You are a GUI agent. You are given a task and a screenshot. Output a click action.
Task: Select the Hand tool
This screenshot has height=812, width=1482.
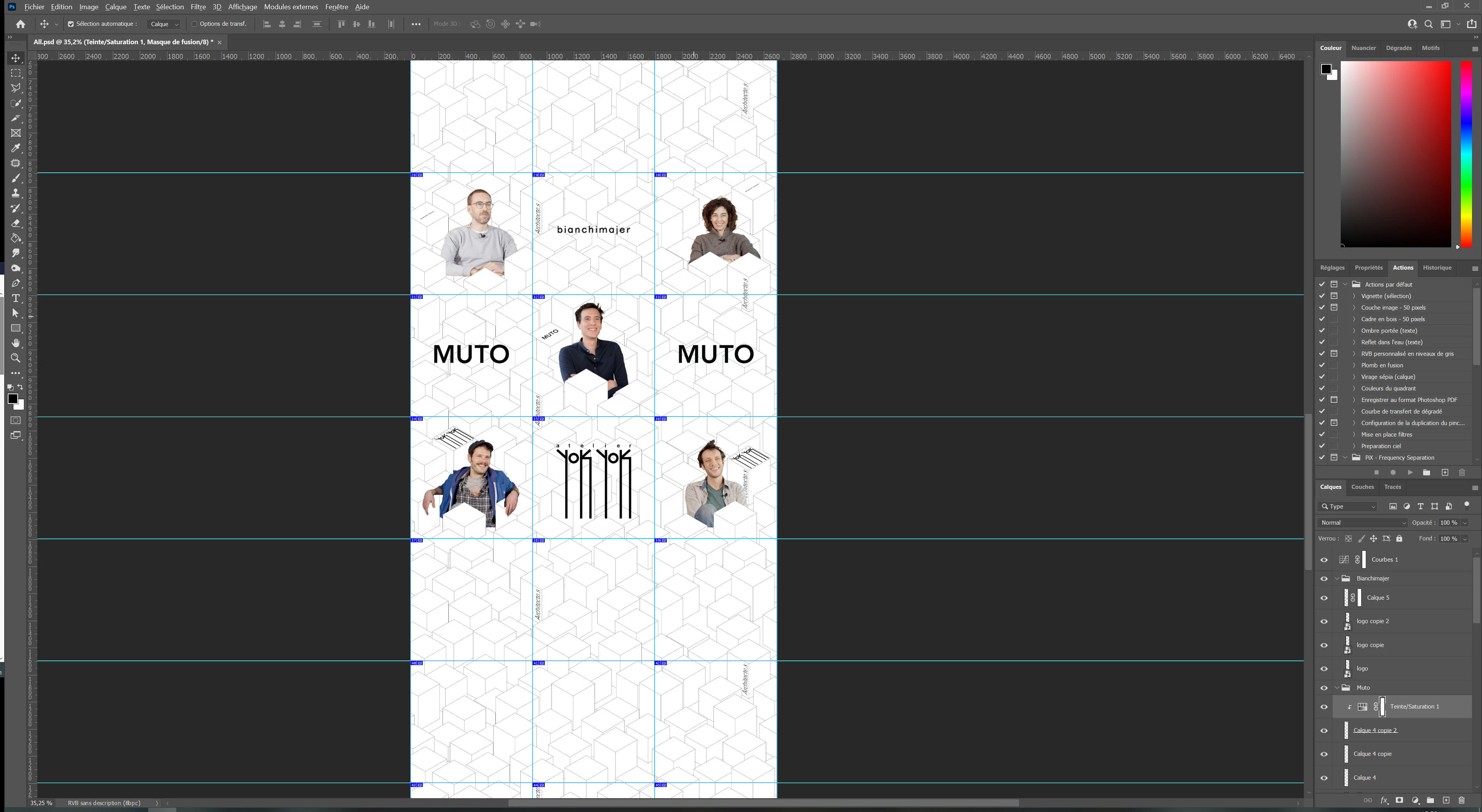coord(15,343)
